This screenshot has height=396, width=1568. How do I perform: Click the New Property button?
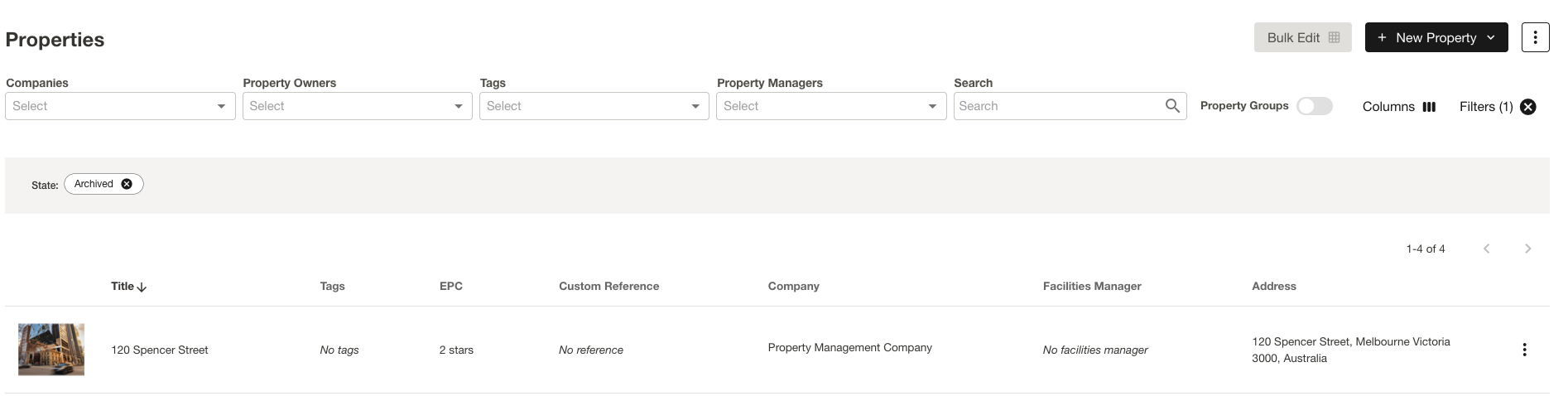pos(1436,37)
